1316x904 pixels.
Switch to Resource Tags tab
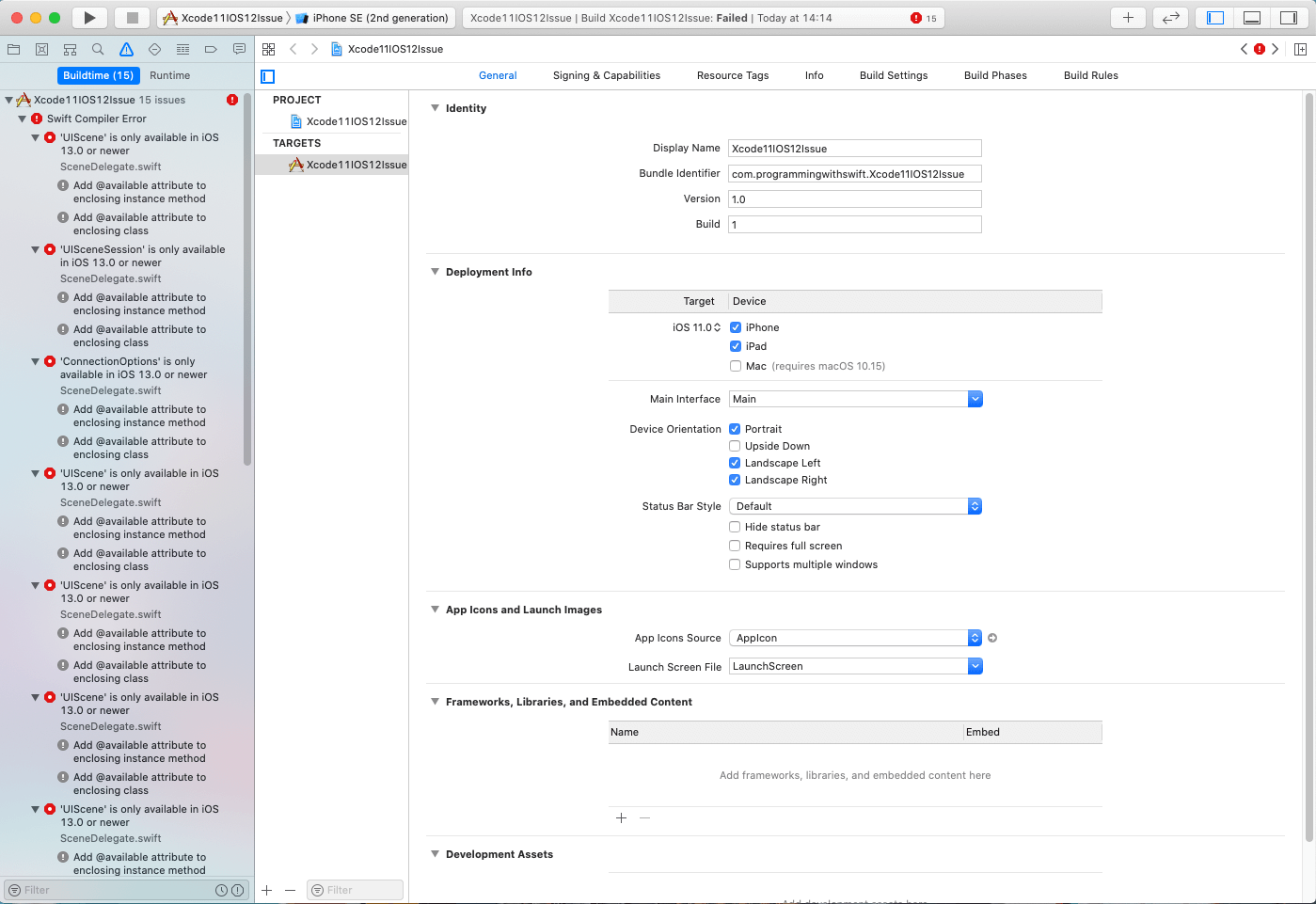(733, 75)
